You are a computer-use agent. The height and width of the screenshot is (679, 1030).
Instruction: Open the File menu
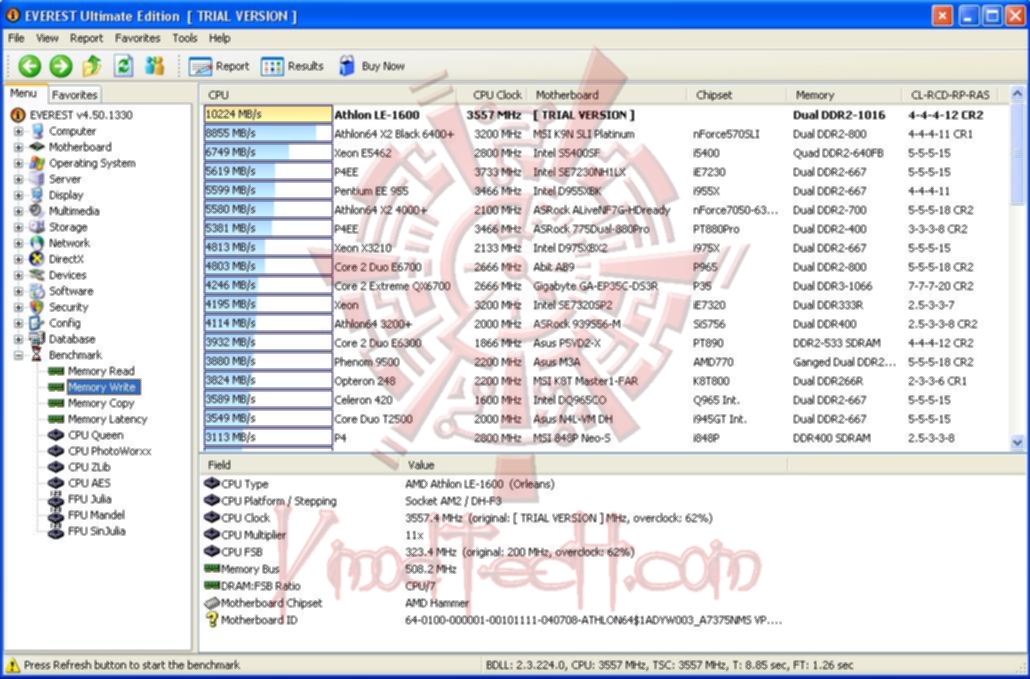(x=16, y=38)
